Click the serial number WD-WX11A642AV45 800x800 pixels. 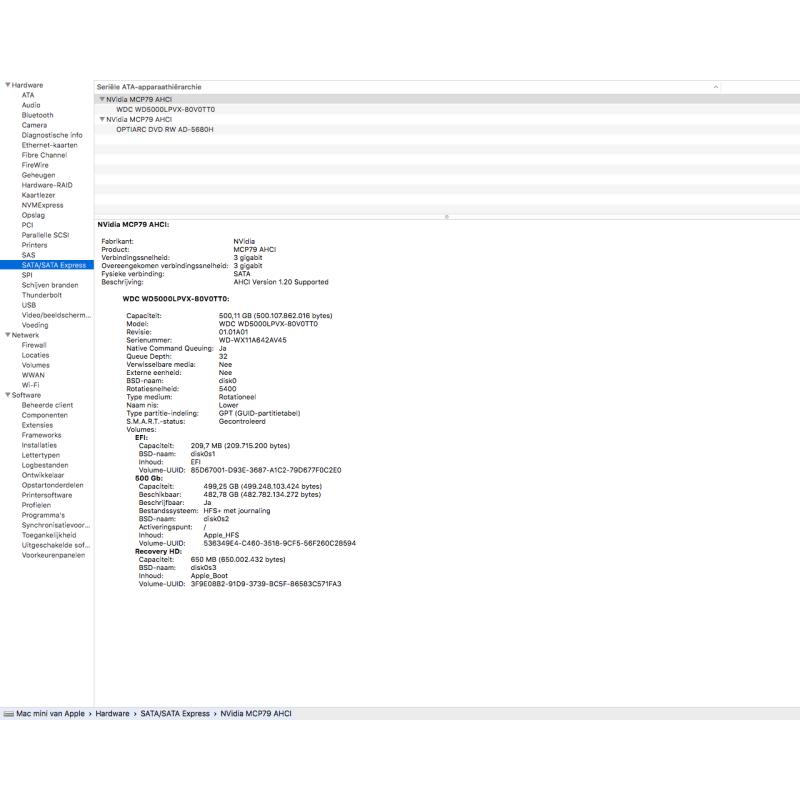253,340
